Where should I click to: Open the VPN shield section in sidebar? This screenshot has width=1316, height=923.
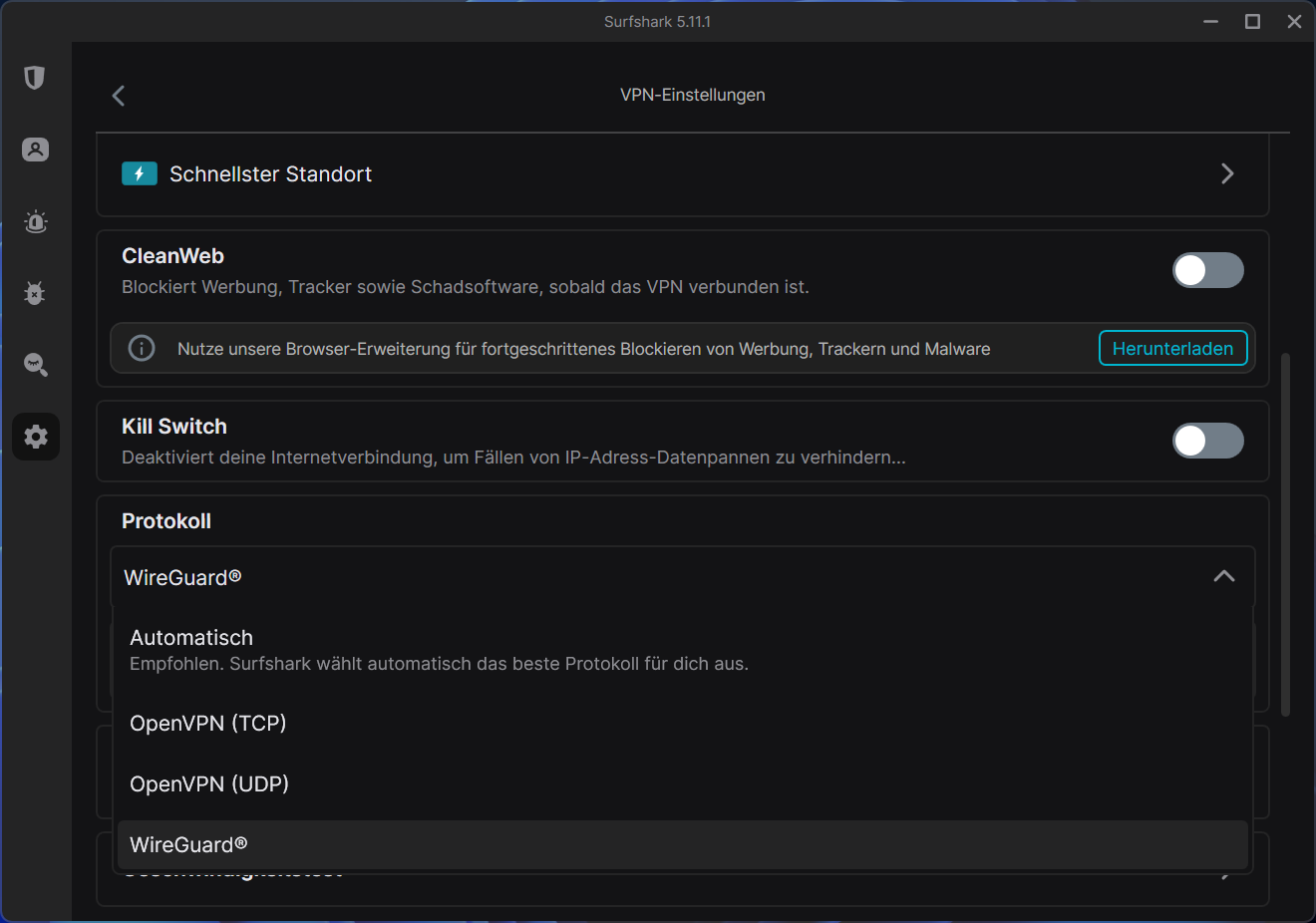(x=35, y=78)
